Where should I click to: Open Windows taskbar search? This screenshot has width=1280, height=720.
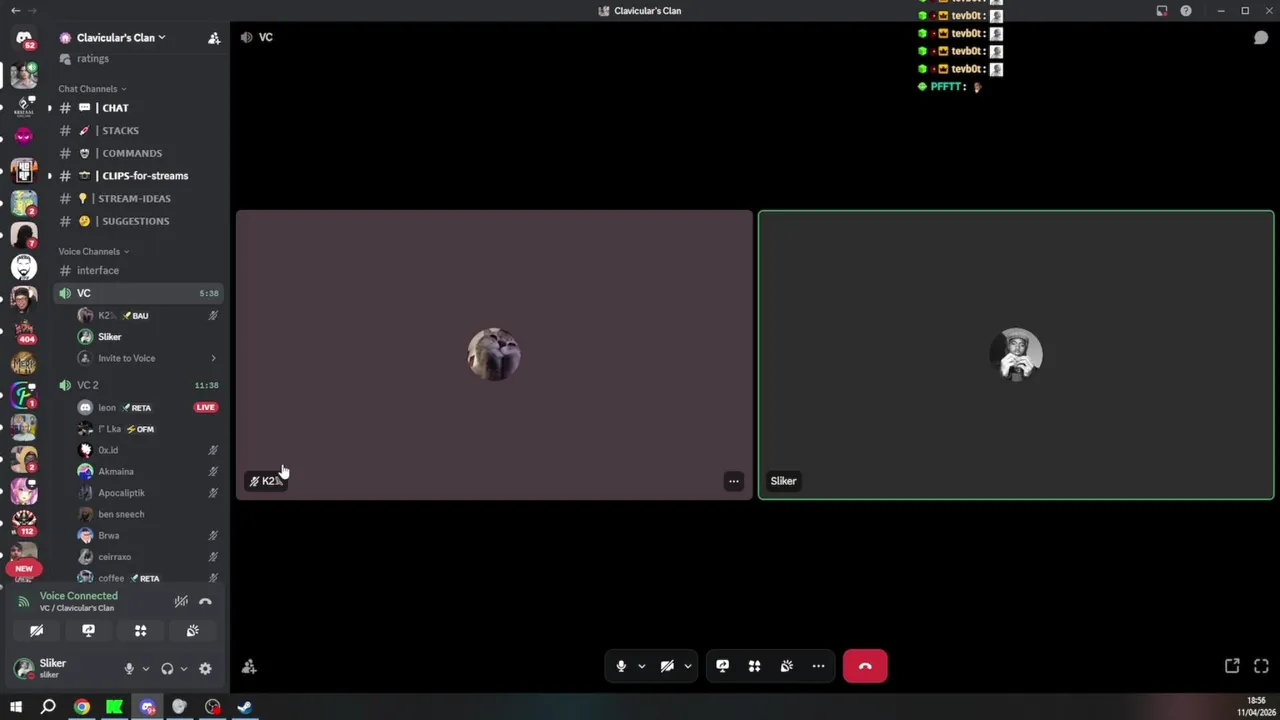pyautogui.click(x=48, y=707)
